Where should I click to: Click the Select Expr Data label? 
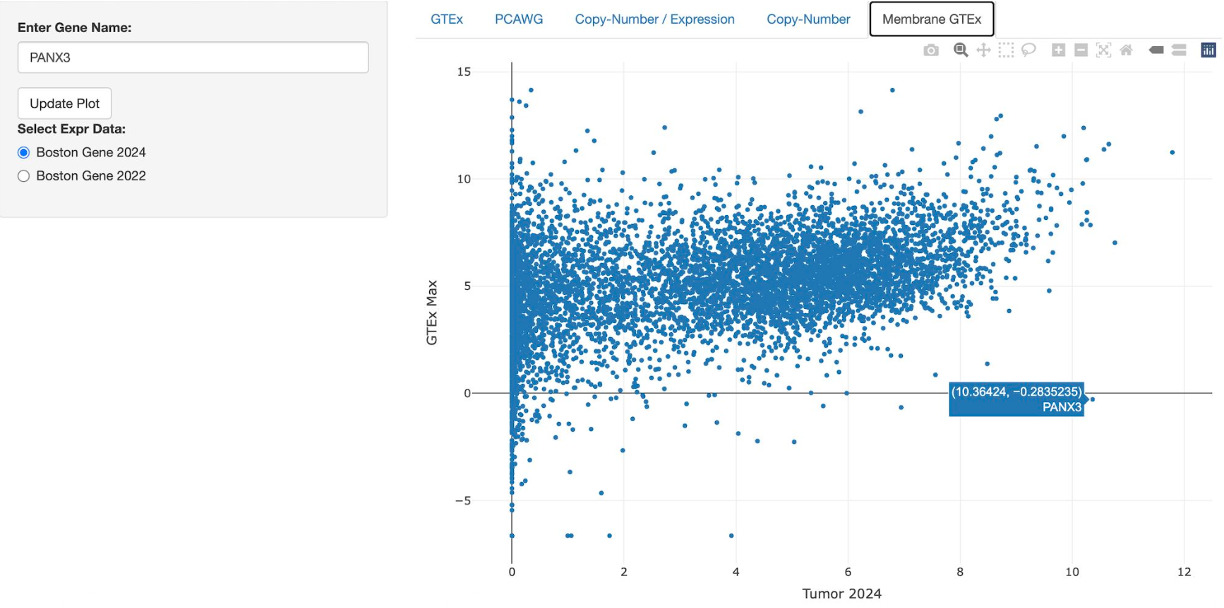point(72,129)
